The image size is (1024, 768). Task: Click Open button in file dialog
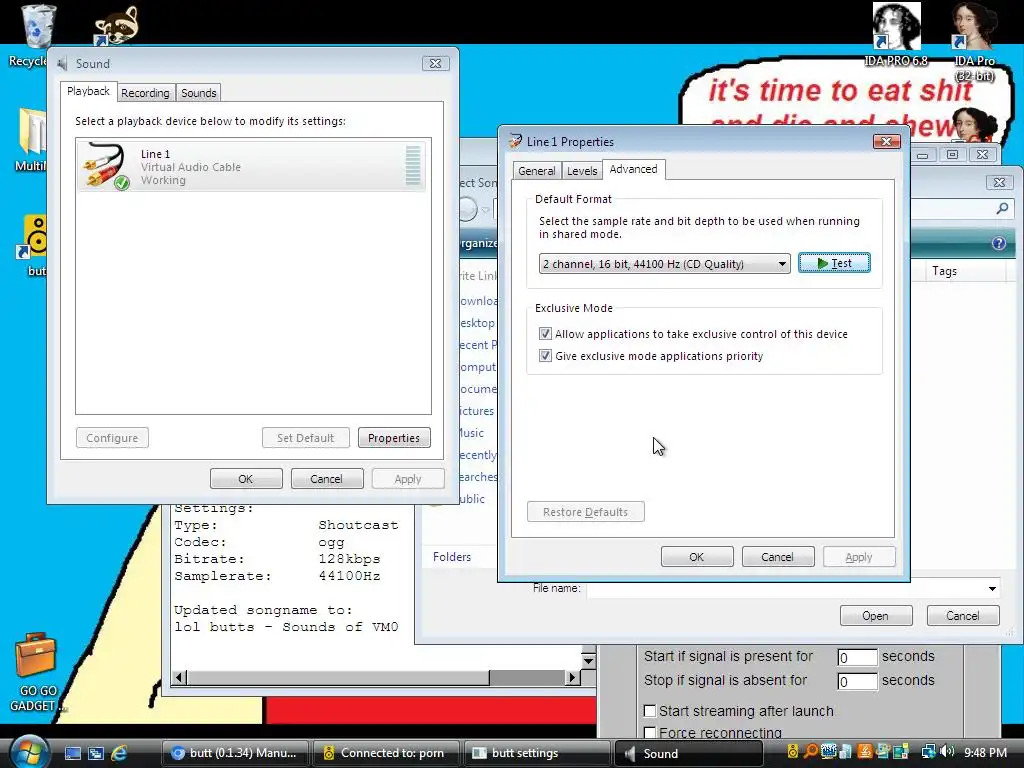tap(876, 616)
